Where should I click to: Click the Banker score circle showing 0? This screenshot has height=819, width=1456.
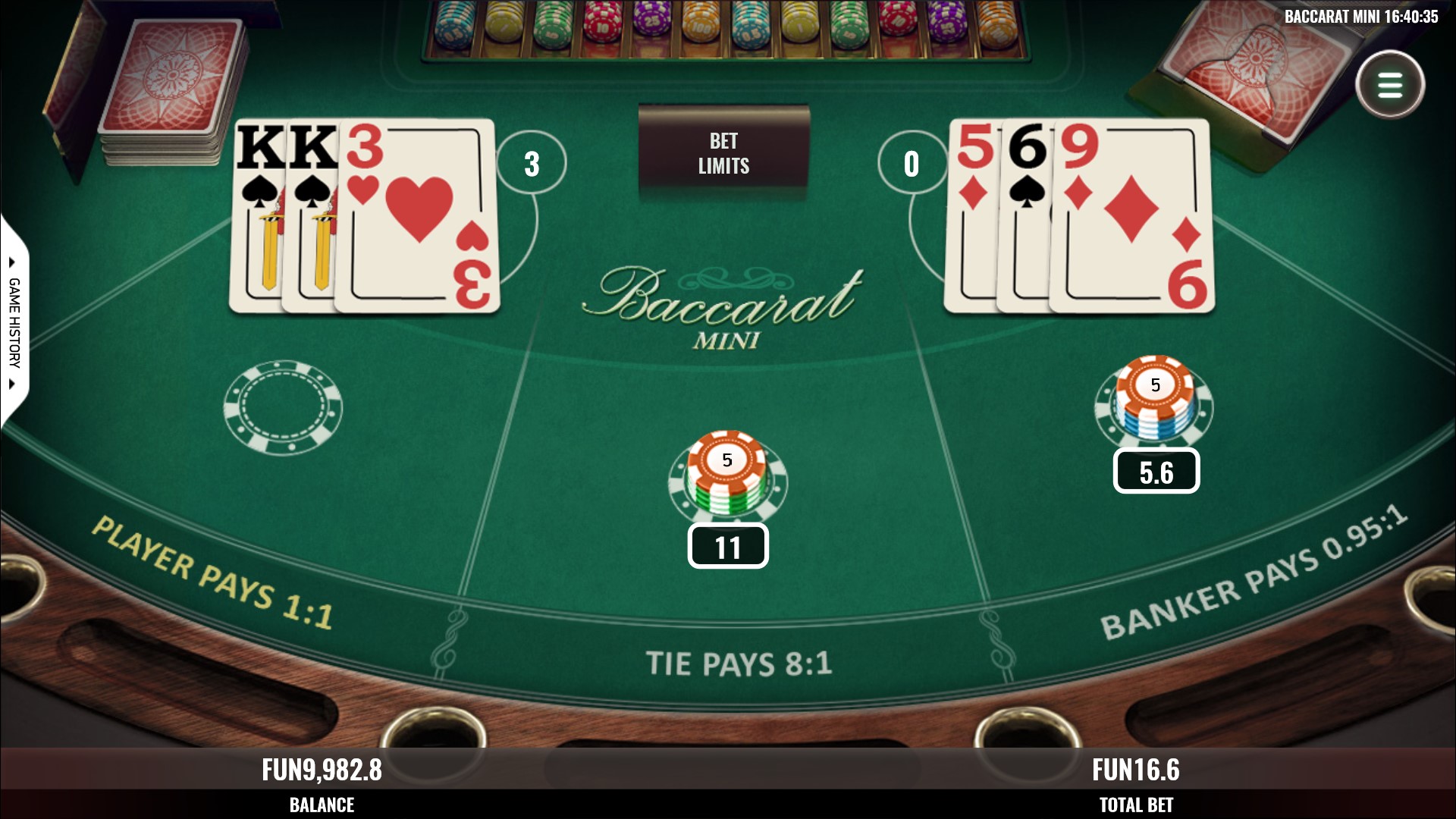pos(912,164)
